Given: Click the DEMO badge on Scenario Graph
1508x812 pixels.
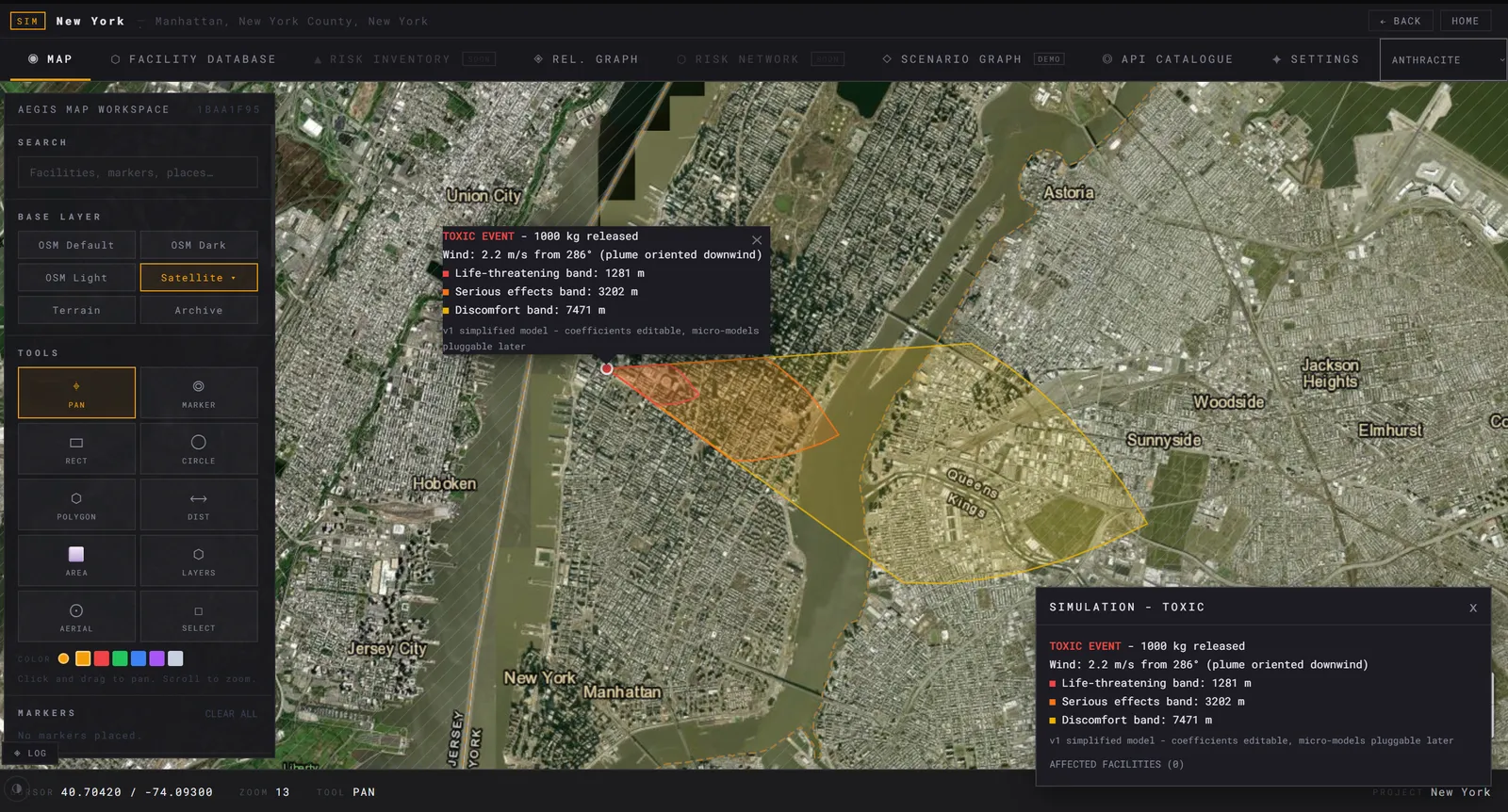Looking at the screenshot, I should pyautogui.click(x=1049, y=59).
